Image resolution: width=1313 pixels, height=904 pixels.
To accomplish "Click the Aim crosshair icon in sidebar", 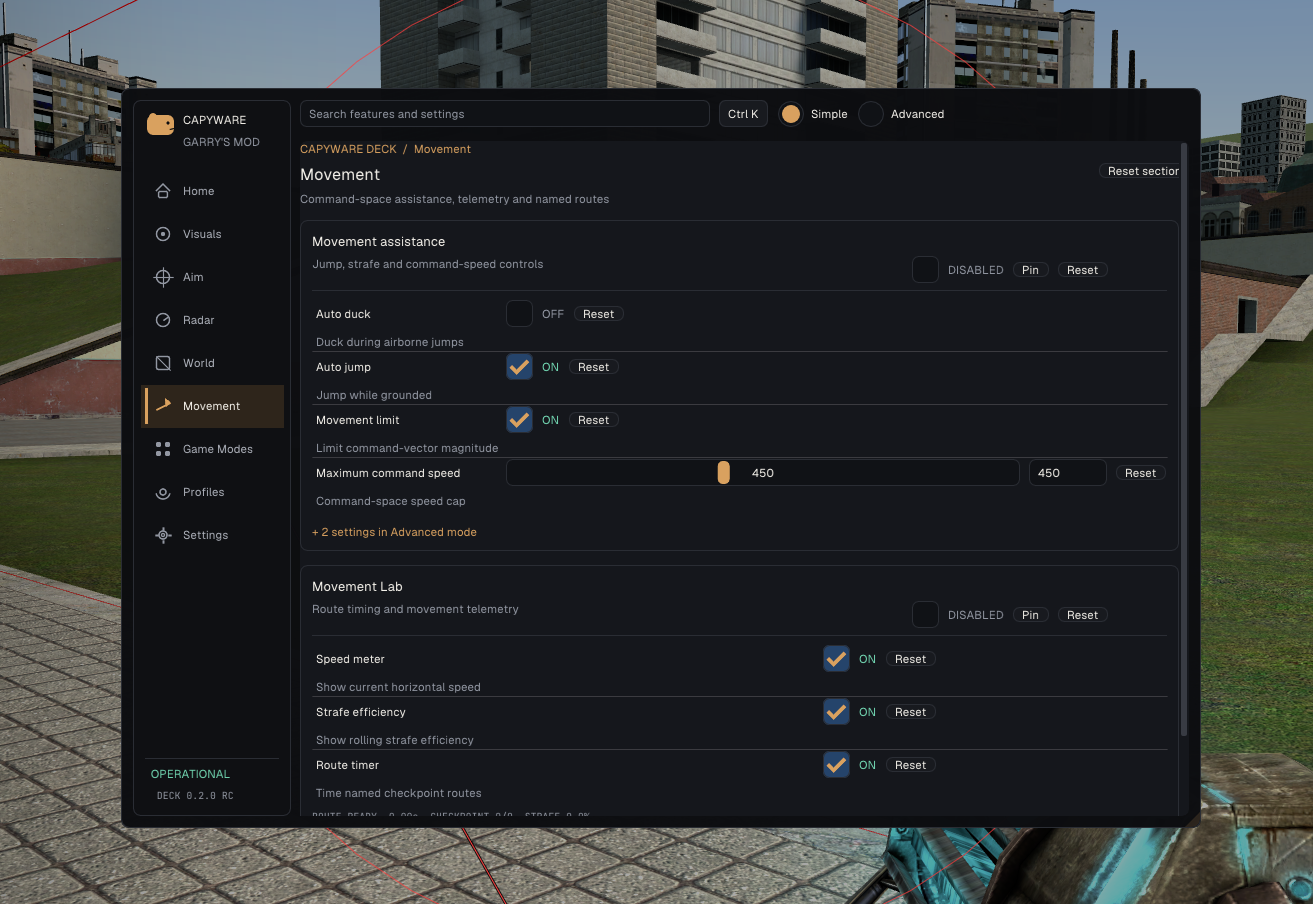I will click(x=163, y=277).
